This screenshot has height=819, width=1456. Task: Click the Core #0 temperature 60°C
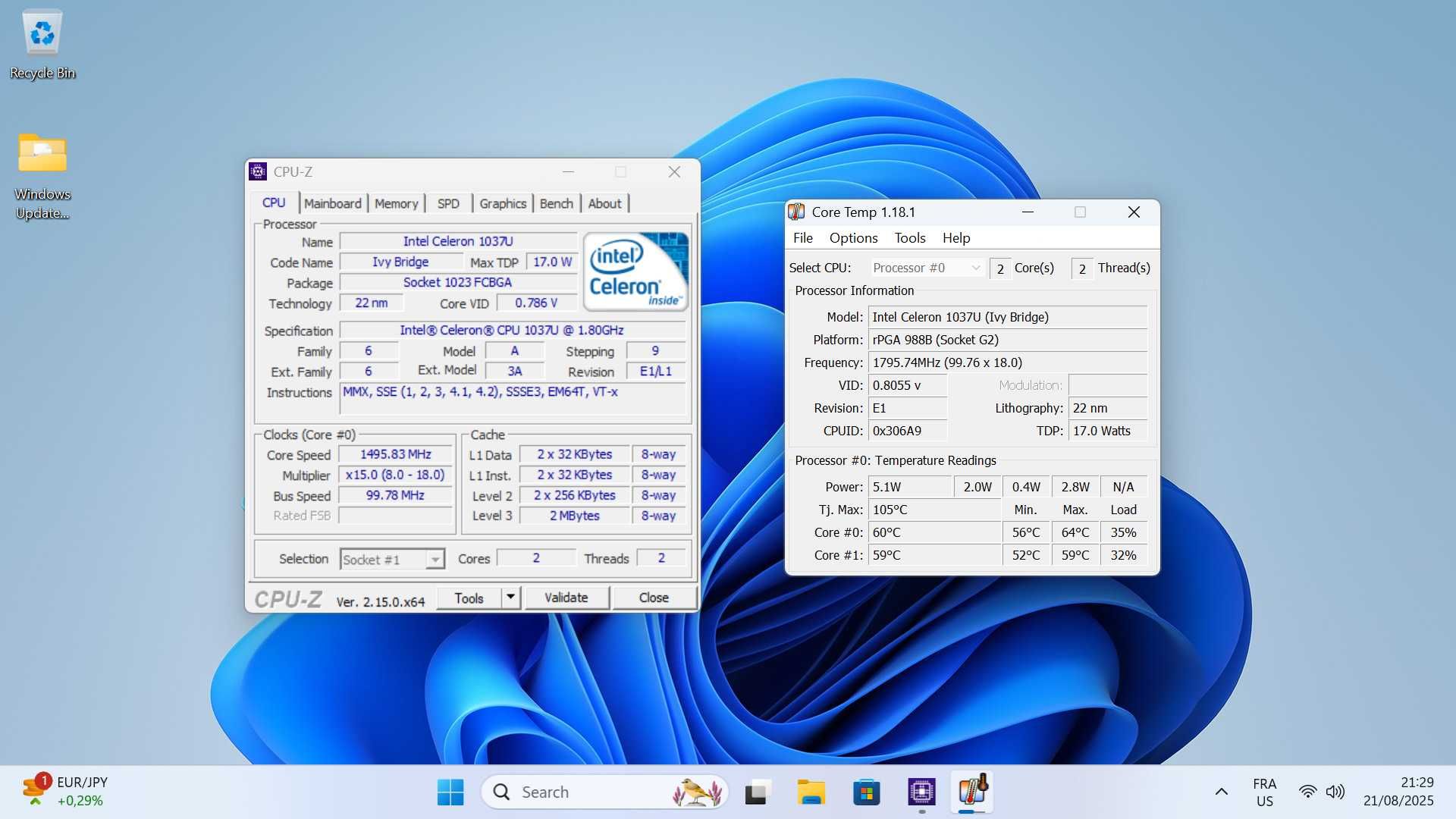click(934, 532)
